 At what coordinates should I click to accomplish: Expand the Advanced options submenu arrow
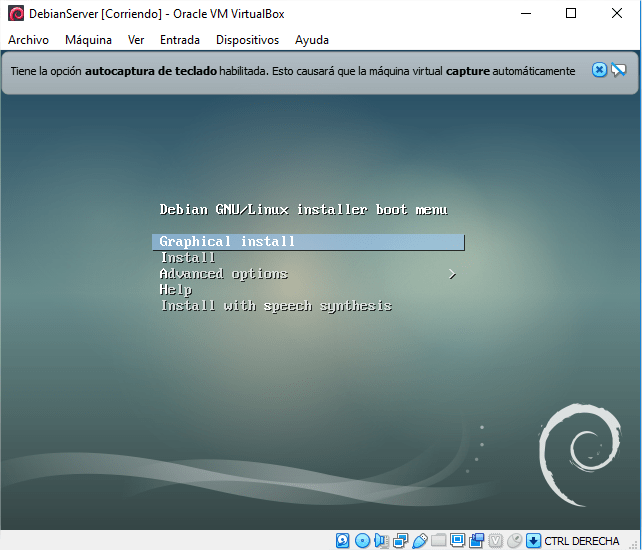(452, 274)
